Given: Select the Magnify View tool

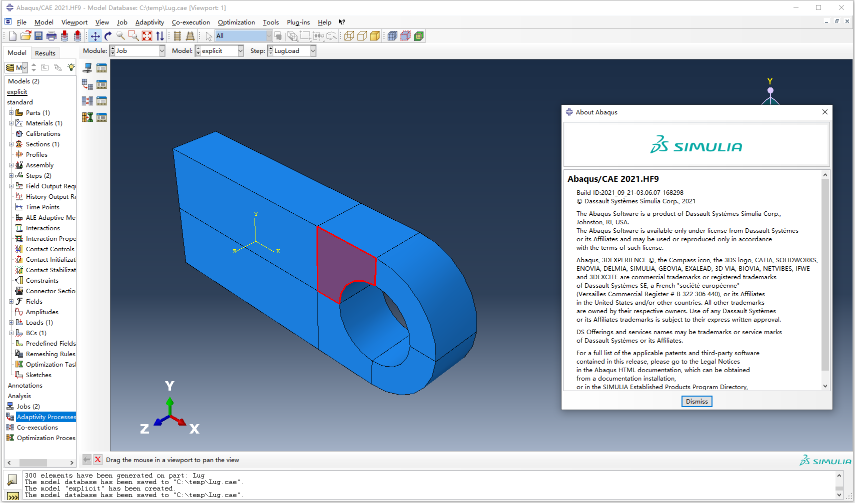Looking at the screenshot, I should (x=121, y=36).
